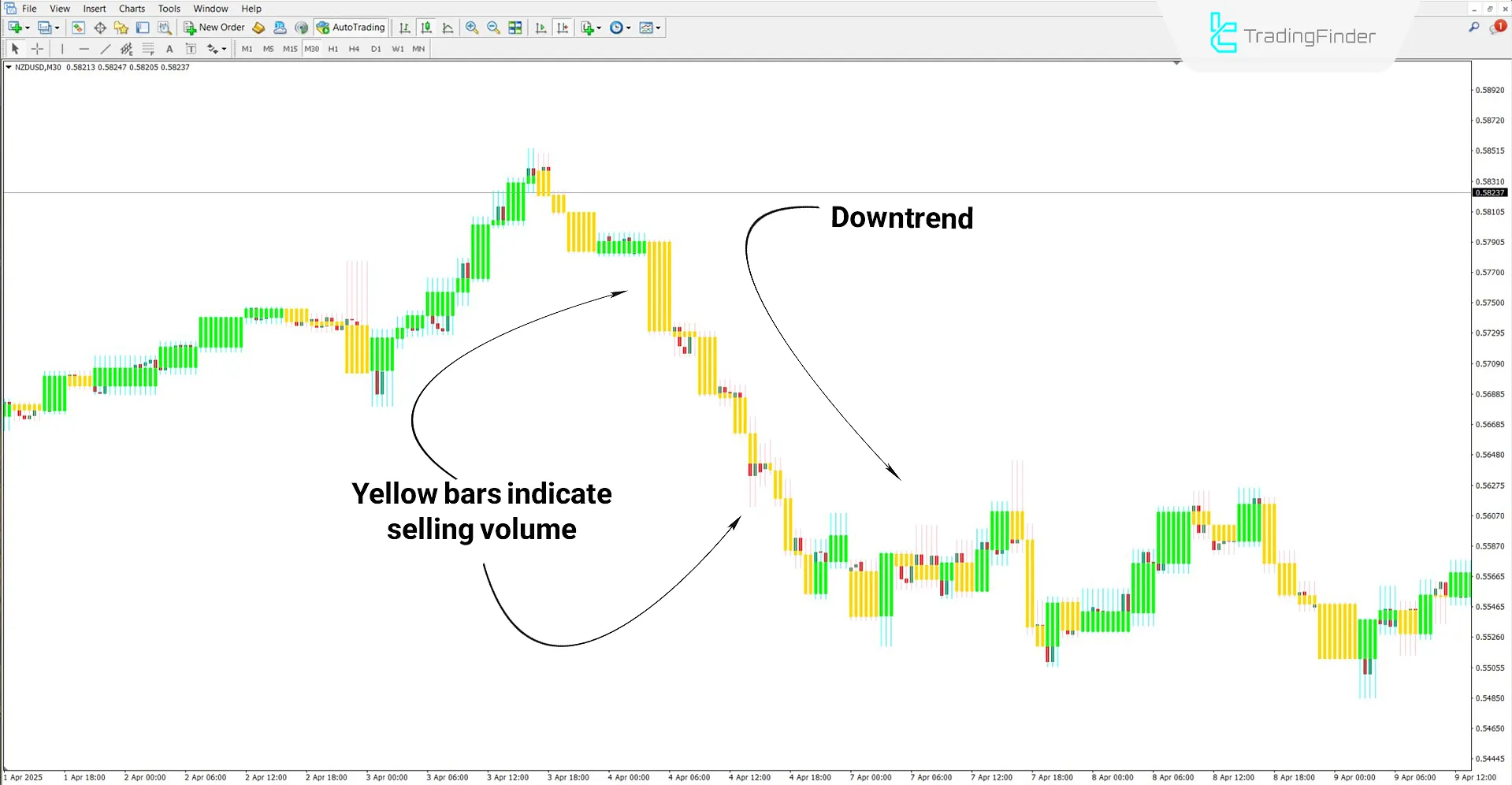The image size is (1512, 785).
Task: Switch to bar chart display mode
Action: tap(404, 28)
